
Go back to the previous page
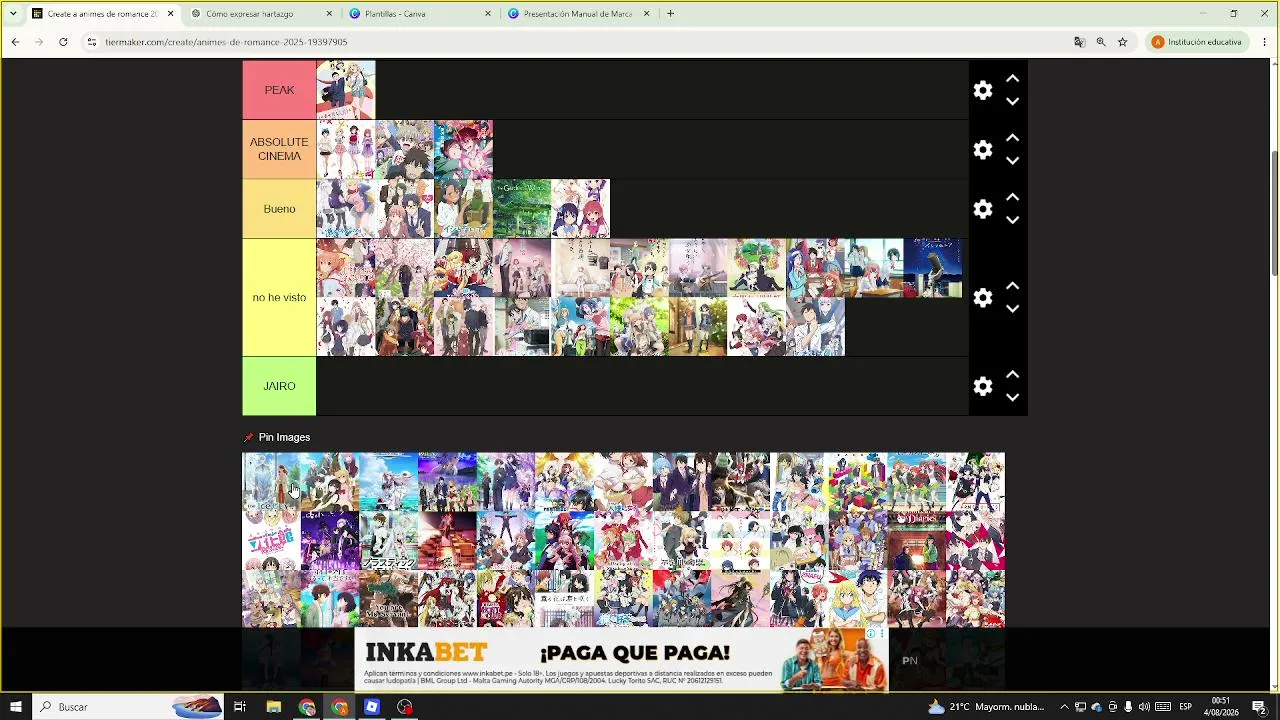(15, 42)
